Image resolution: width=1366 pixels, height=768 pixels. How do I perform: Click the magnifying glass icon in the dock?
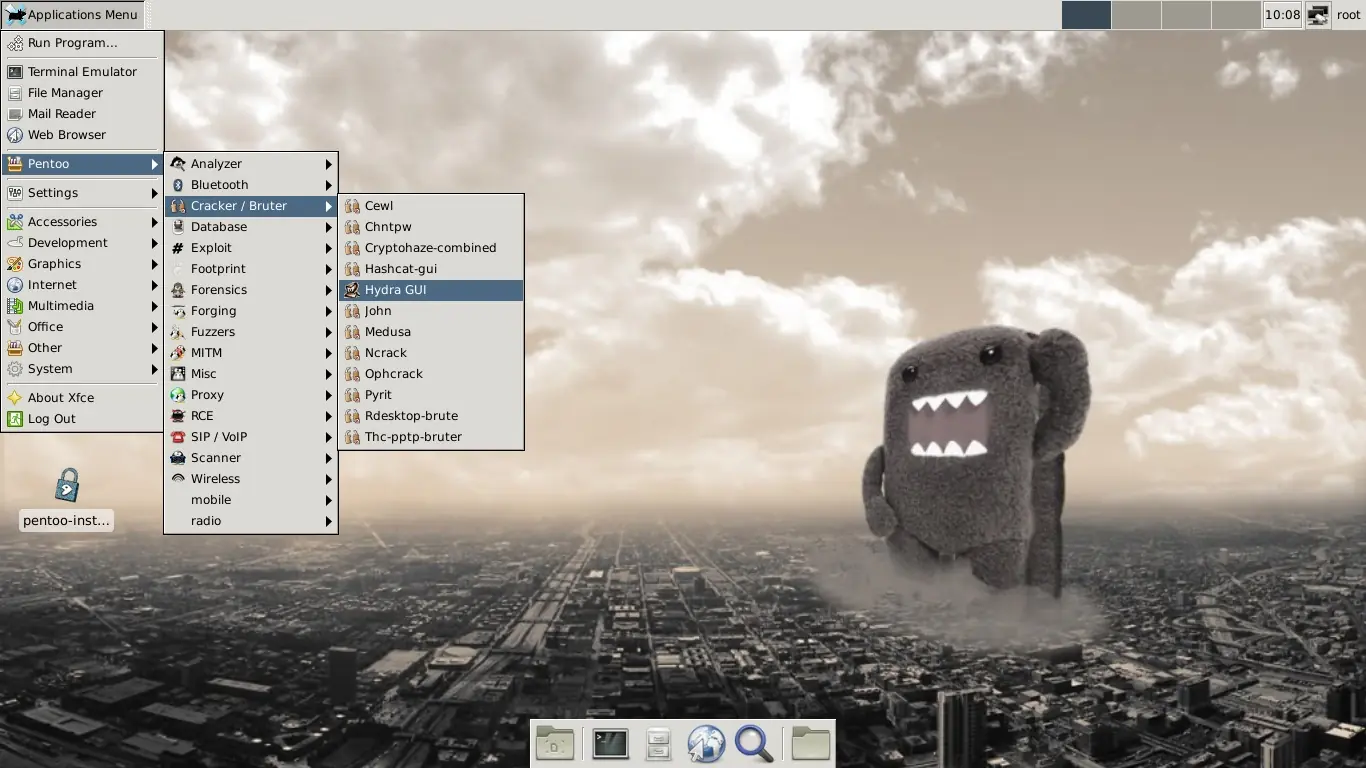pos(754,743)
